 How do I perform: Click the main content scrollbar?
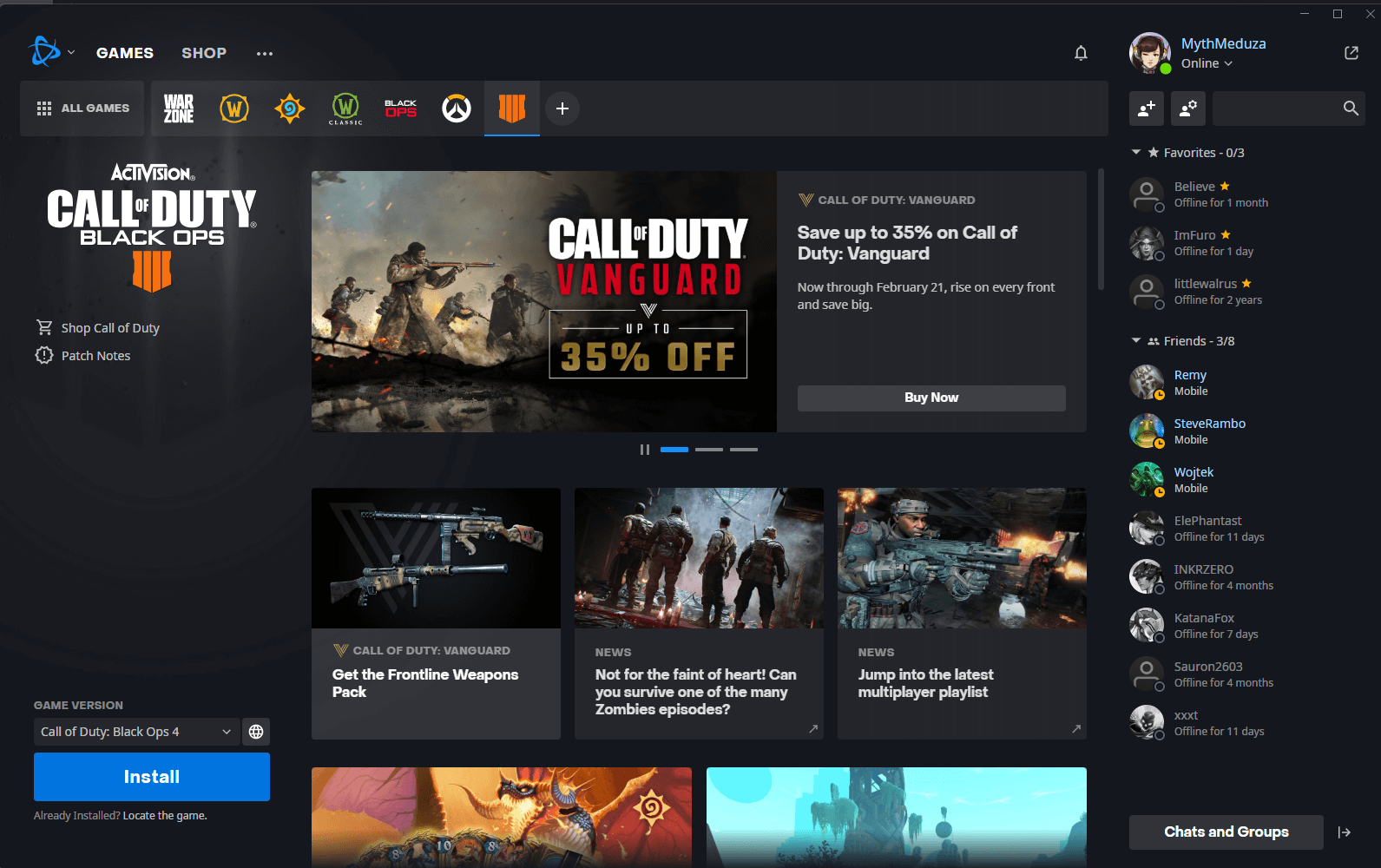click(x=1102, y=229)
